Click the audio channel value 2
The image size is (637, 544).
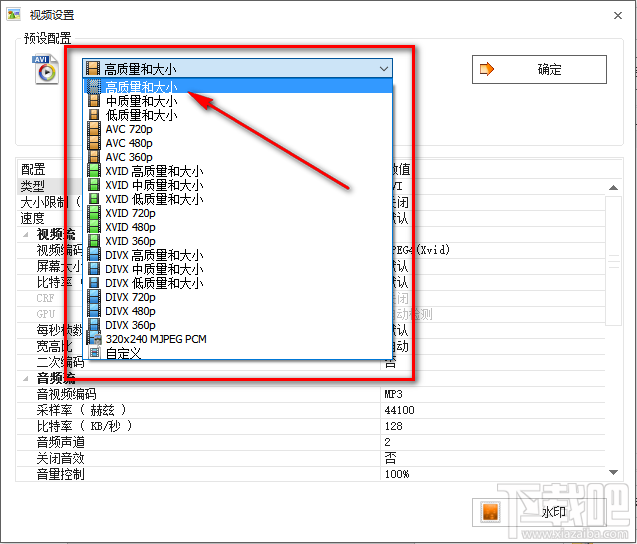388,442
